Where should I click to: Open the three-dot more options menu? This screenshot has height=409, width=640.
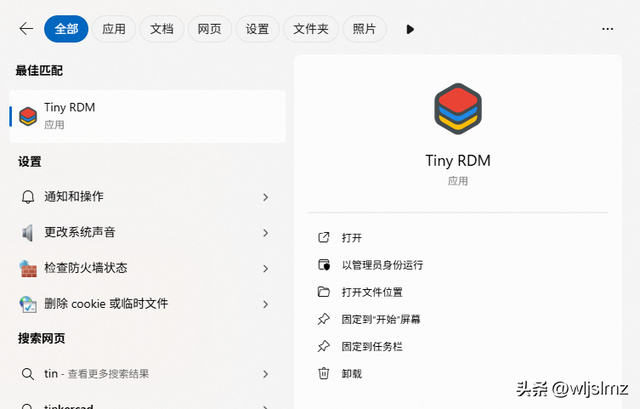pos(607,29)
